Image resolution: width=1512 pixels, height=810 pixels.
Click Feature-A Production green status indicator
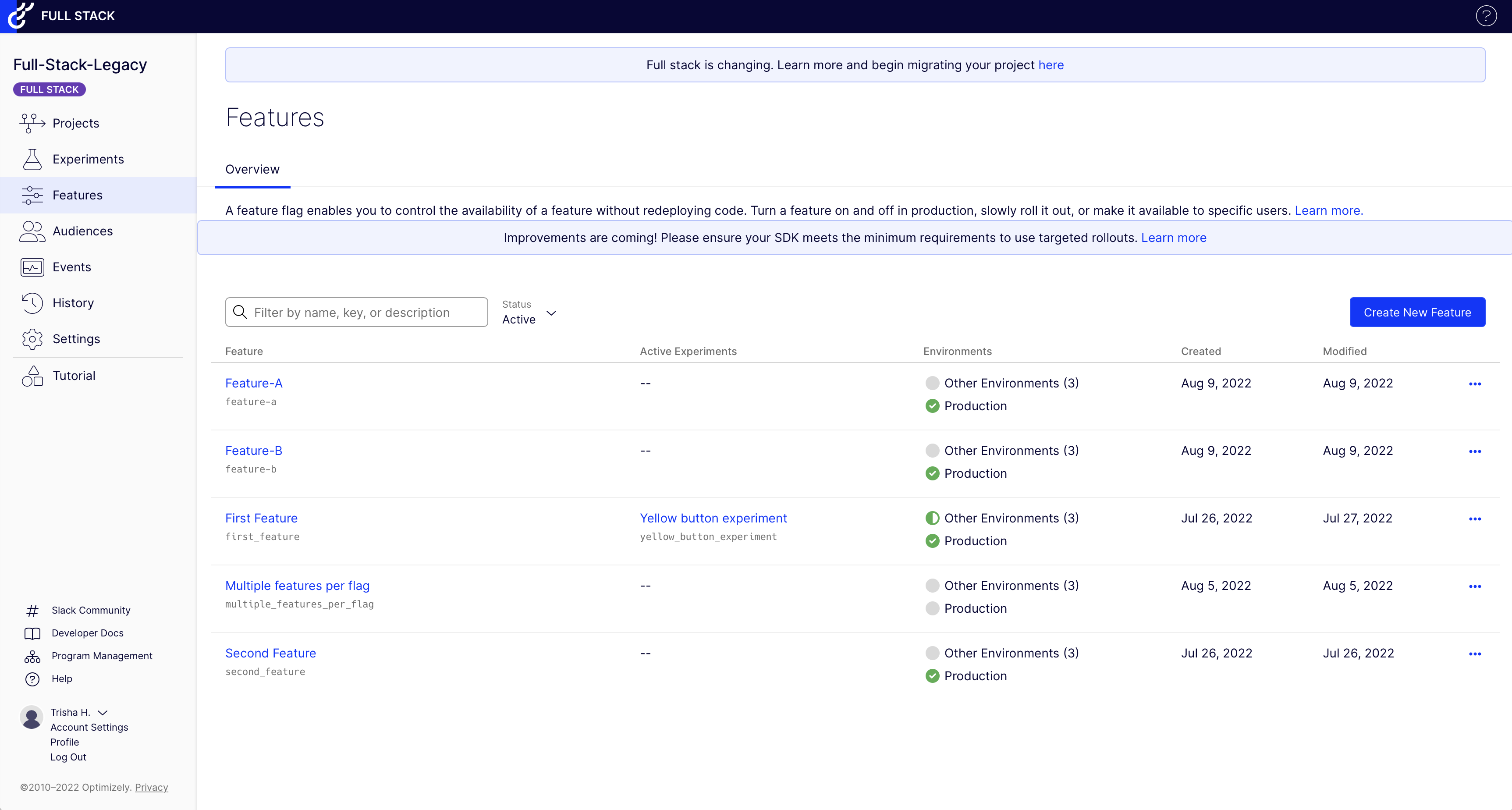click(932, 406)
